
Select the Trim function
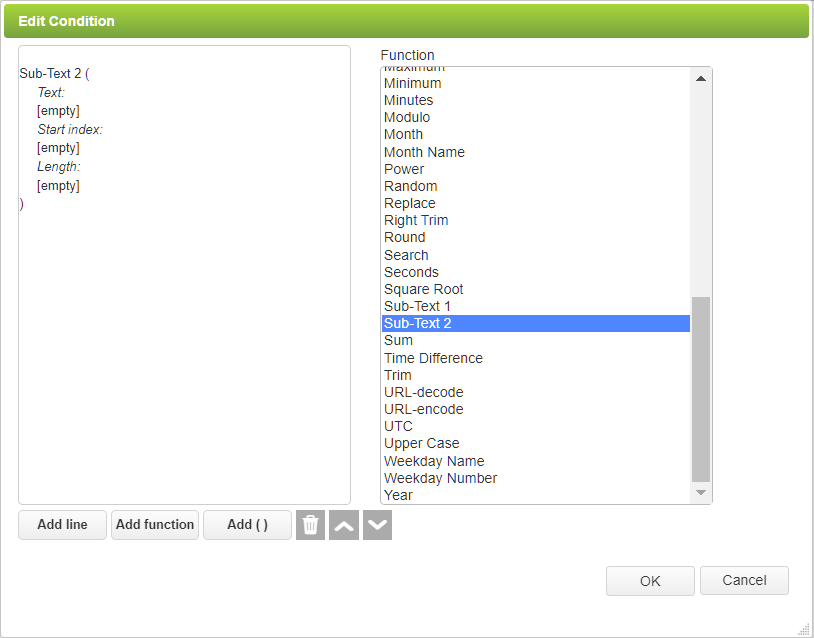536,375
